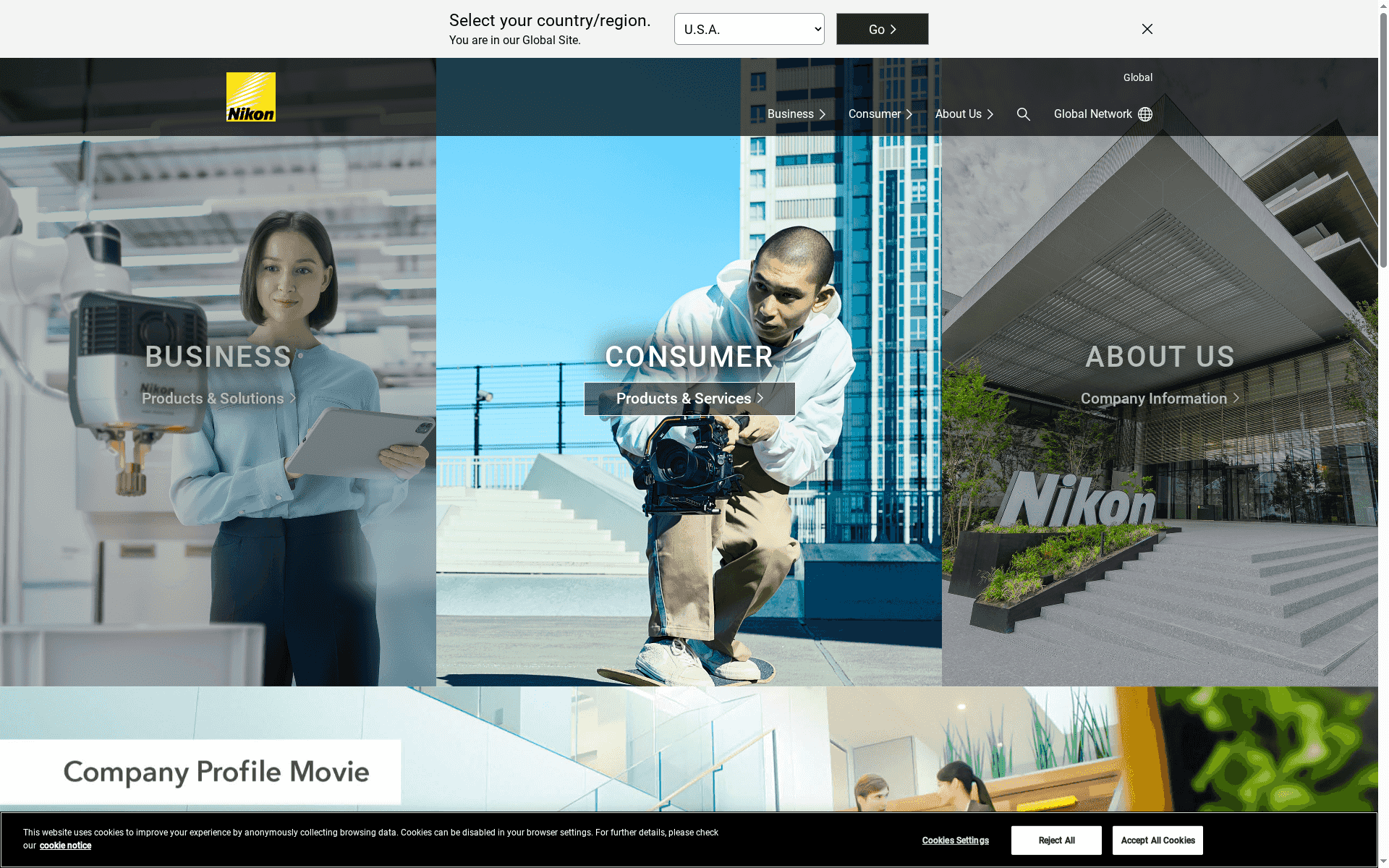Image resolution: width=1389 pixels, height=868 pixels.
Task: Dismiss the country selection banner
Action: click(1147, 29)
